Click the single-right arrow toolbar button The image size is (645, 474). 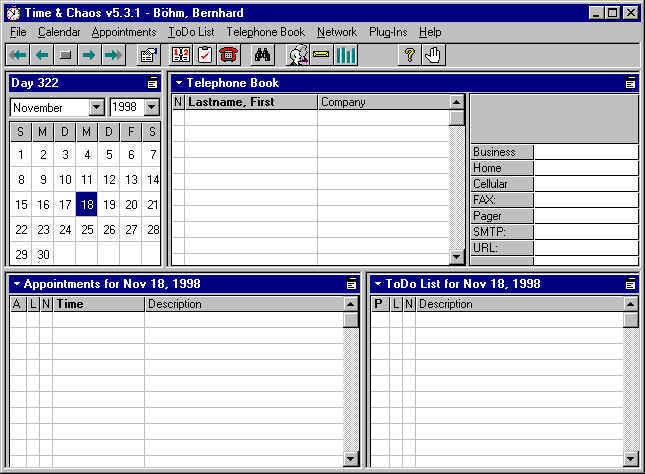pos(89,55)
